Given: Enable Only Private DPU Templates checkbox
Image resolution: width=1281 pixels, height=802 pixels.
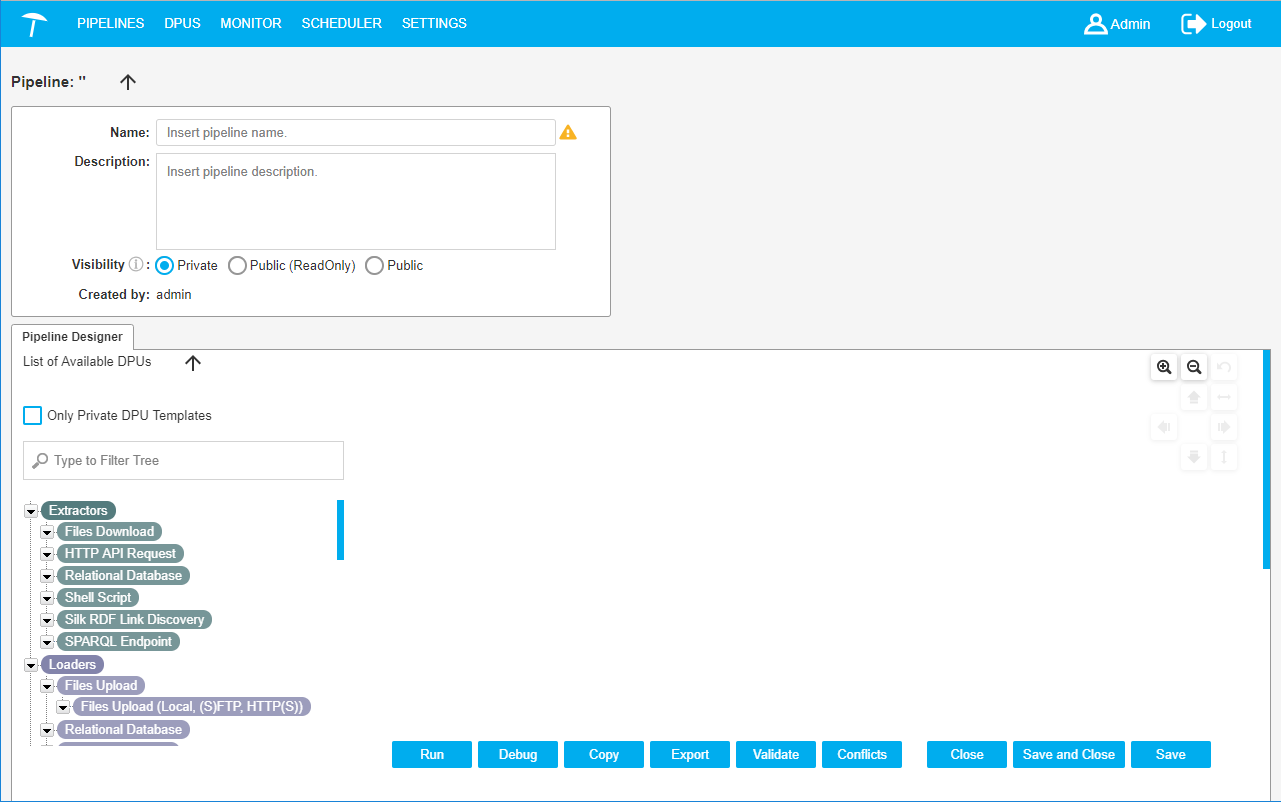Looking at the screenshot, I should [x=33, y=415].
